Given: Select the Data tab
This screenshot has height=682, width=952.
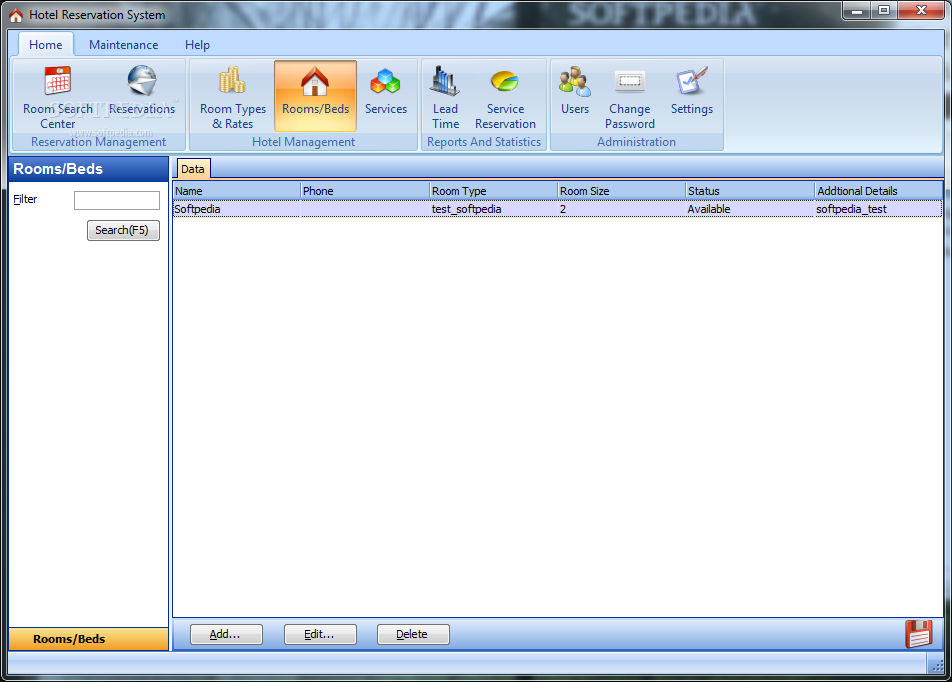Looking at the screenshot, I should tap(193, 169).
